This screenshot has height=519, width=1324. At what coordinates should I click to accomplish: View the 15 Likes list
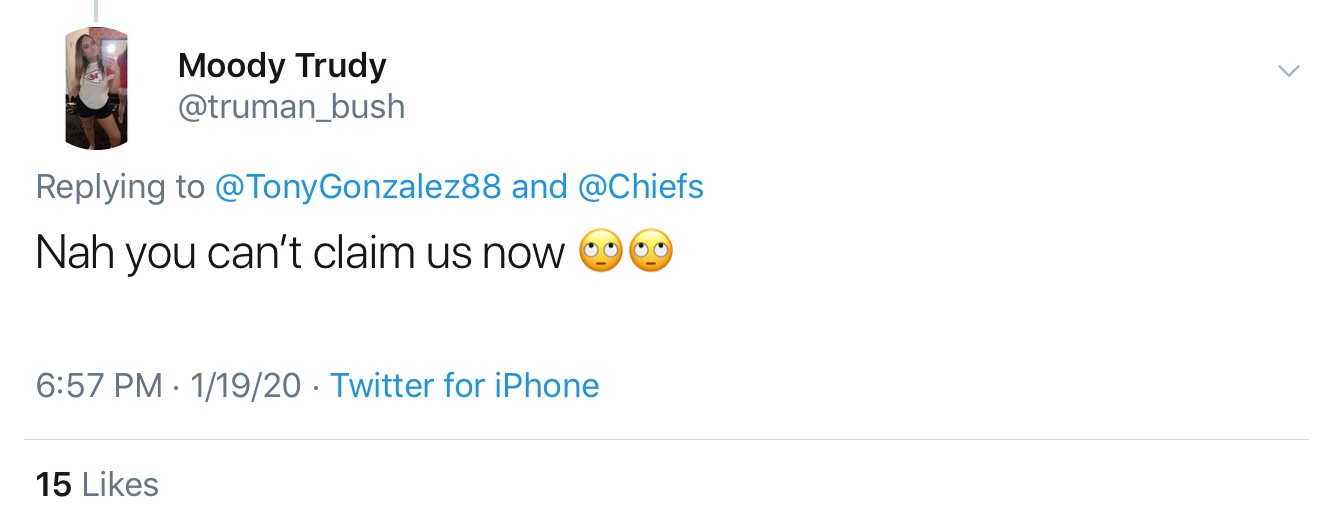(97, 485)
